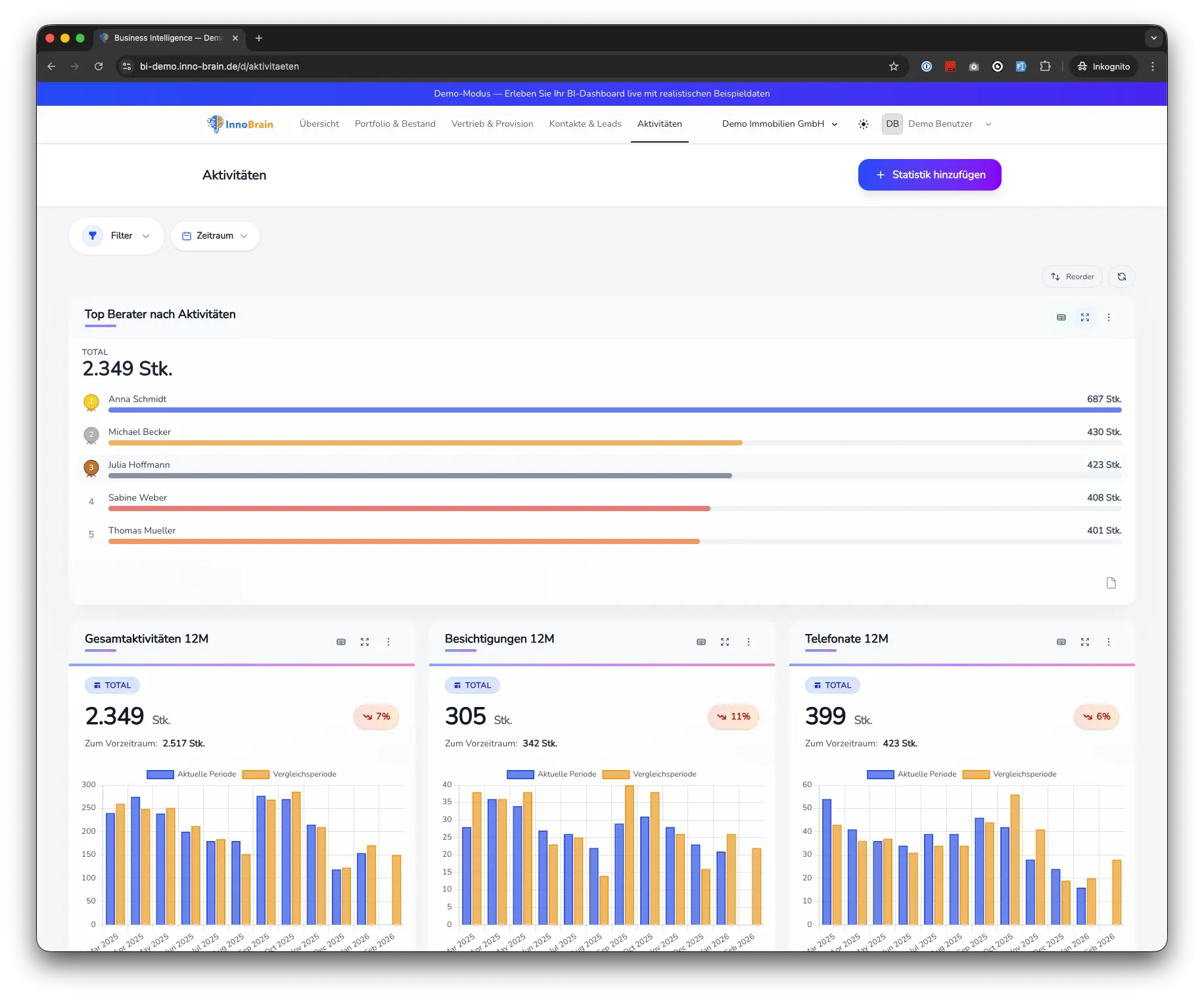1204x1000 pixels.
Task: Toggle Aktuelle Periode legend in Gesamtaktivitäten chart
Action: point(191,774)
